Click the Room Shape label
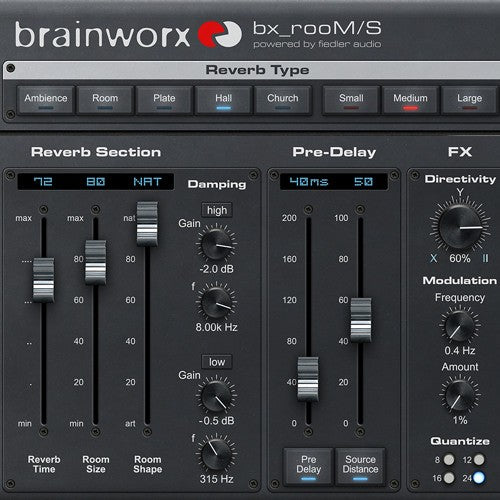This screenshot has width=500, height=500. [x=148, y=464]
